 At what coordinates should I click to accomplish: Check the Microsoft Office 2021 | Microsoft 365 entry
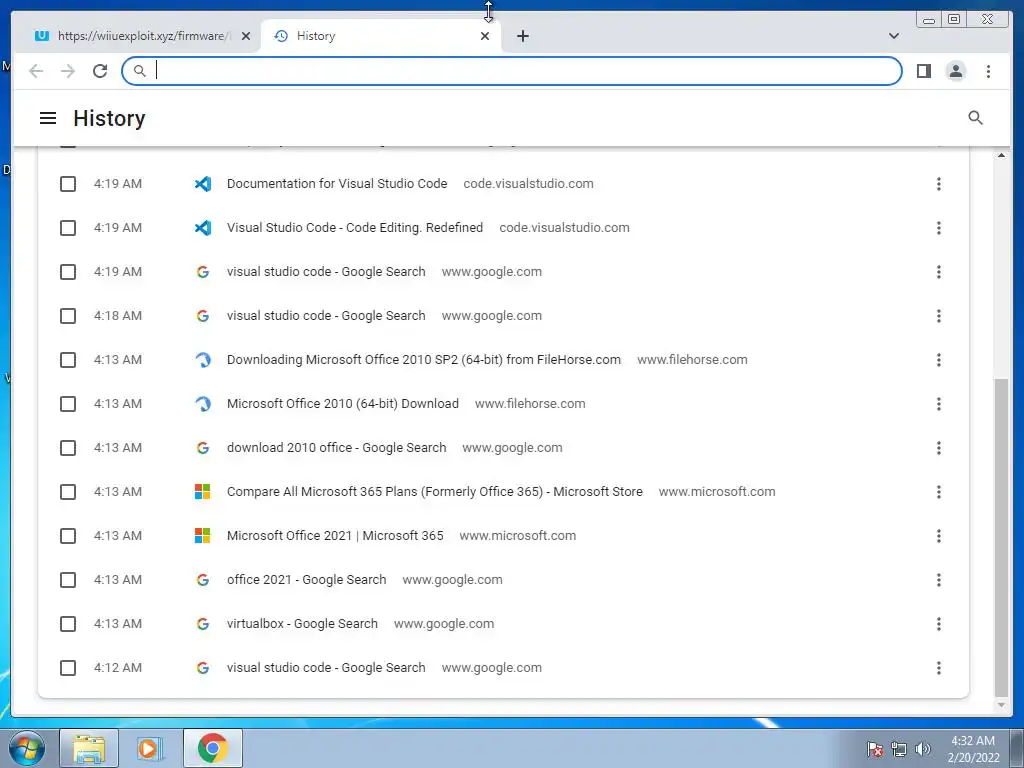click(x=68, y=536)
